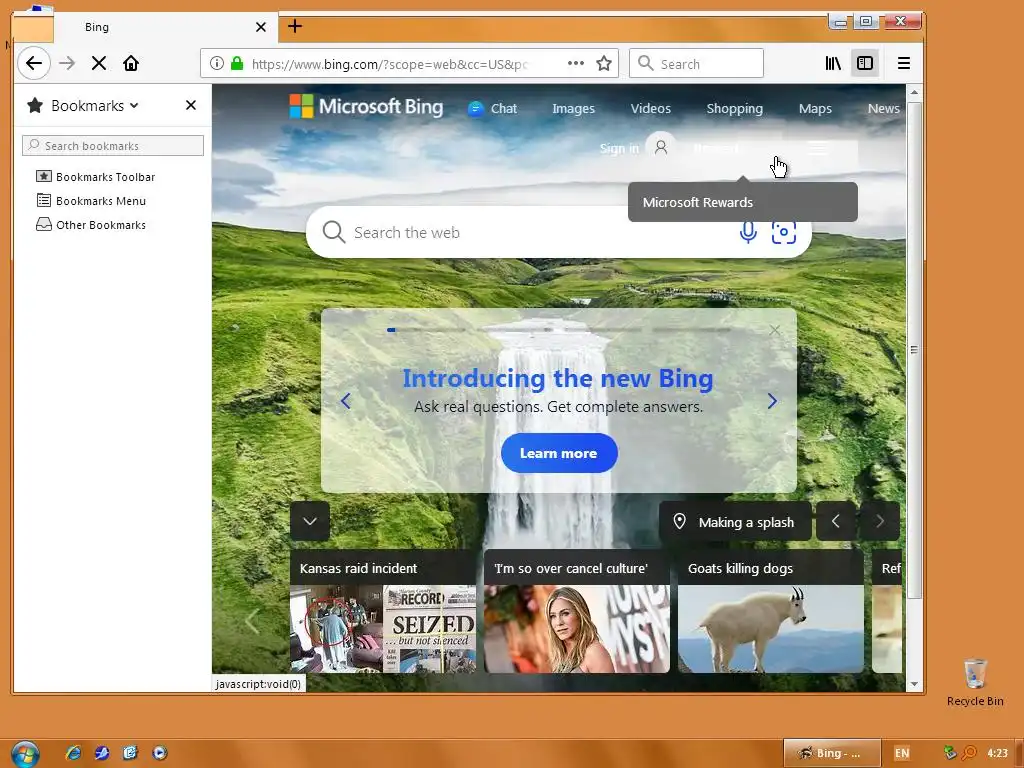Open the Firefox home page icon
Image resolution: width=1024 pixels, height=768 pixels.
[131, 63]
